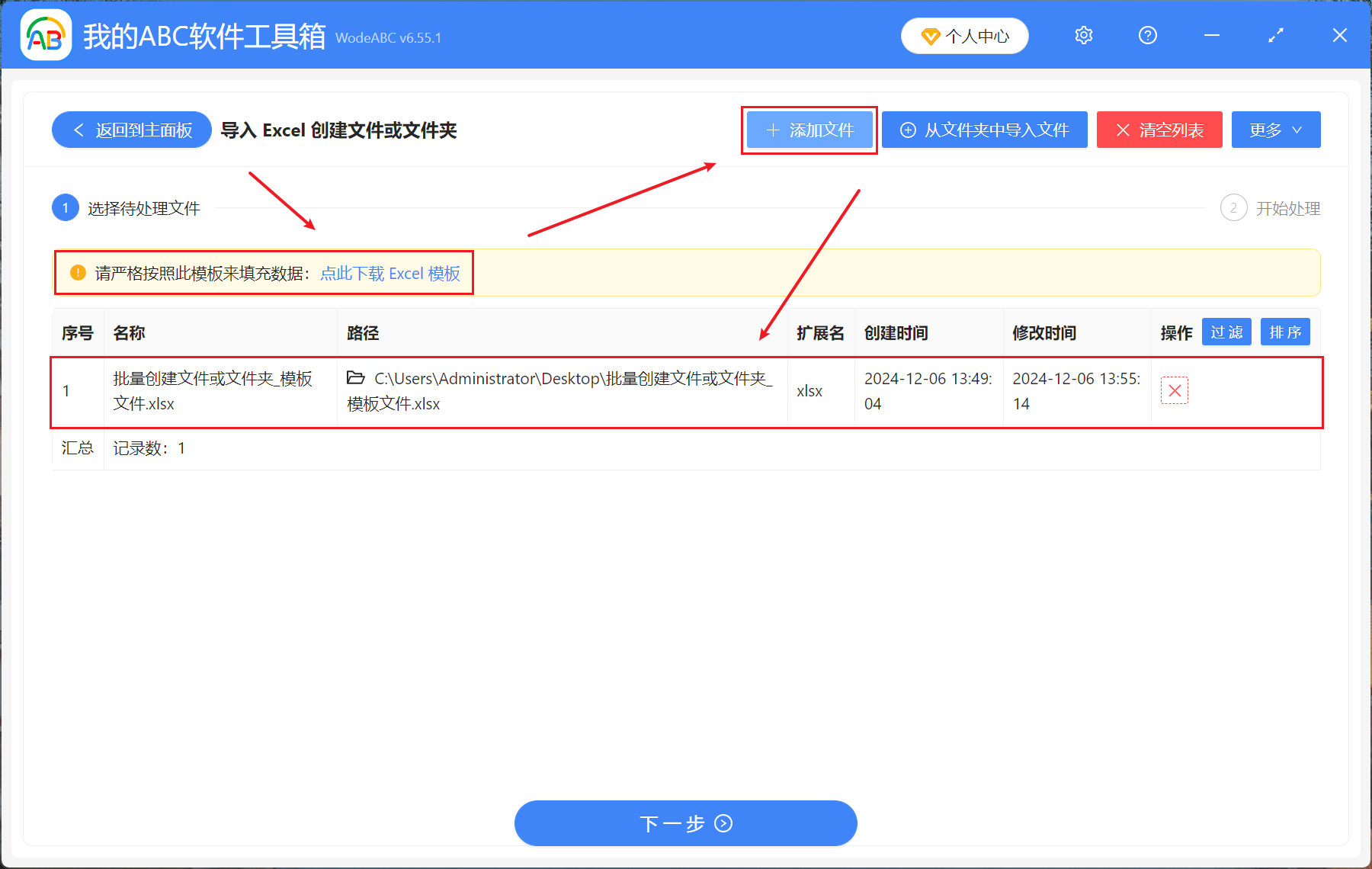This screenshot has height=869, width=1372.
Task: Click the circled X icon on 清空列表
Action: [x=1123, y=130]
